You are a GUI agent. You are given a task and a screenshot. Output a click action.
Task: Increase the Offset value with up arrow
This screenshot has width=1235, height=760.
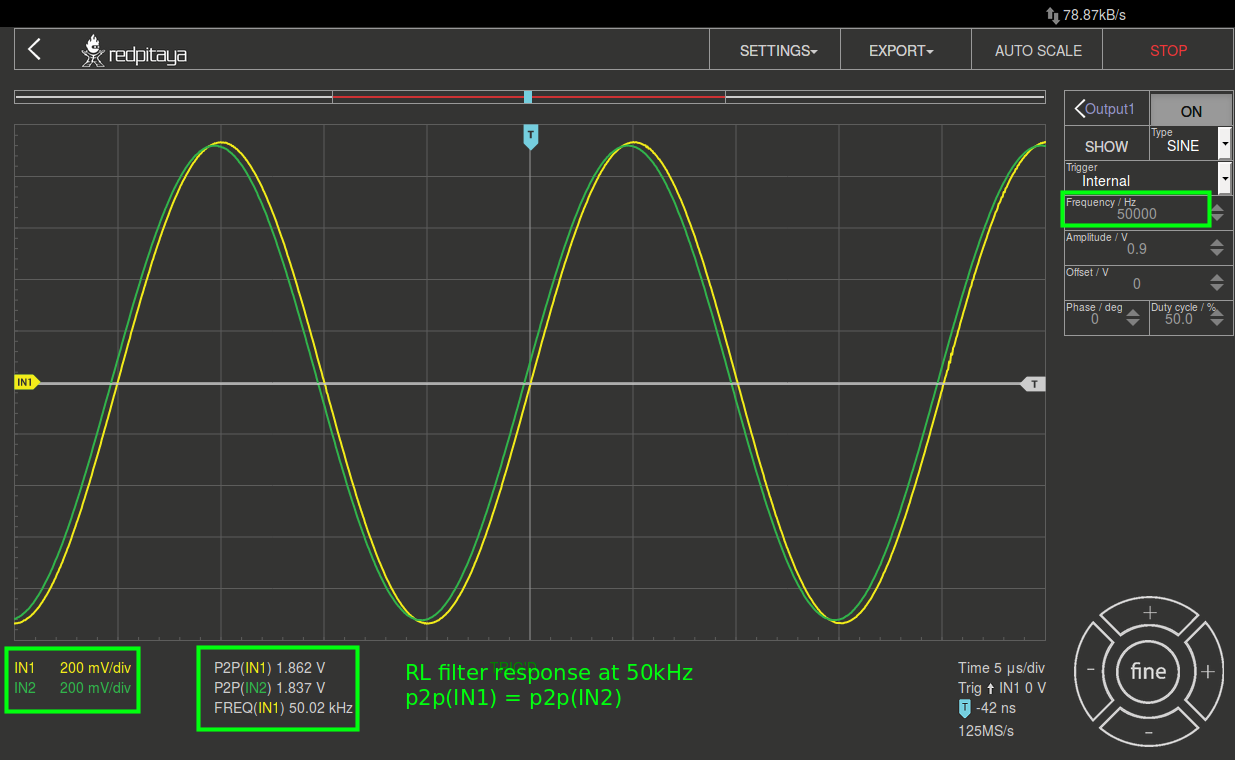pyautogui.click(x=1217, y=277)
